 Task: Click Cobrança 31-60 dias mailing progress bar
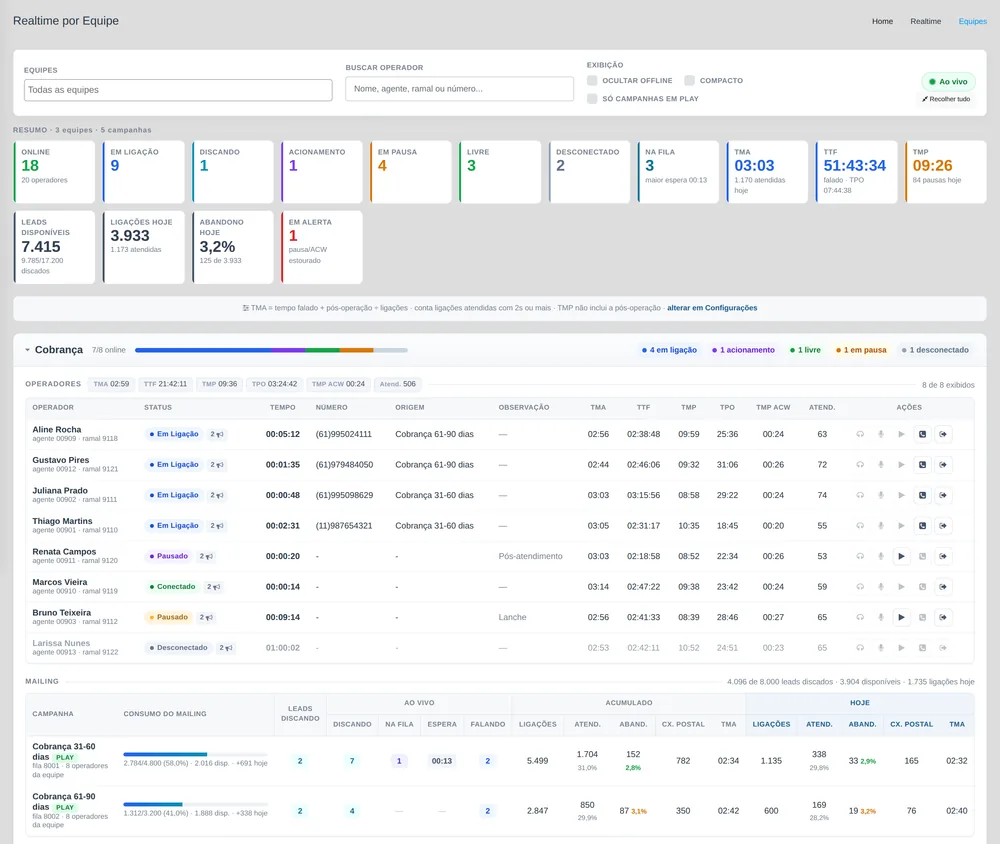195,755
